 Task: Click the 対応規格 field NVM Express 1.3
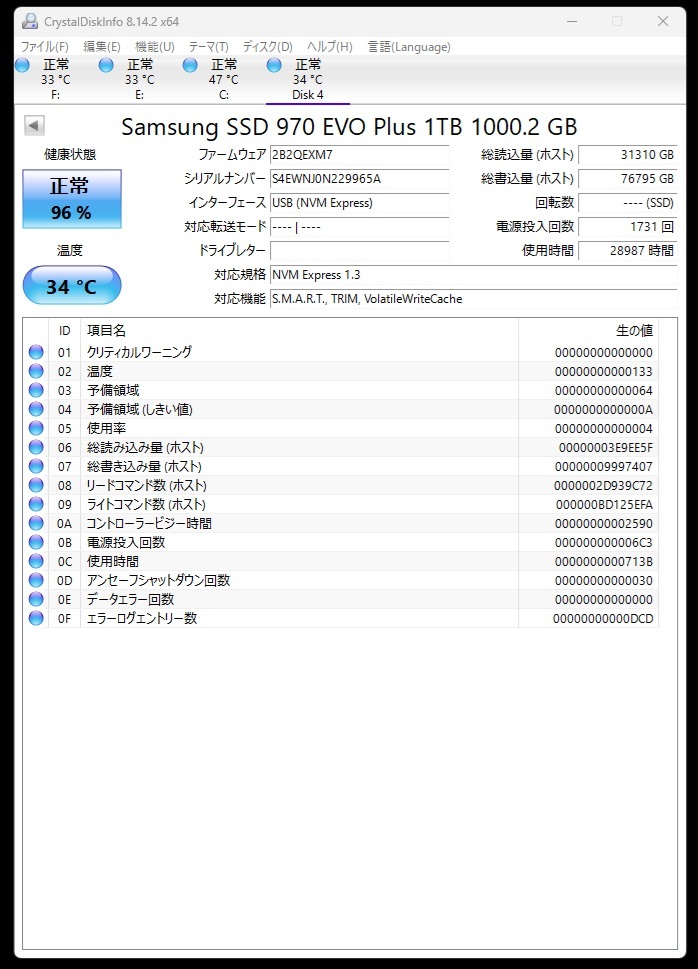click(x=474, y=275)
